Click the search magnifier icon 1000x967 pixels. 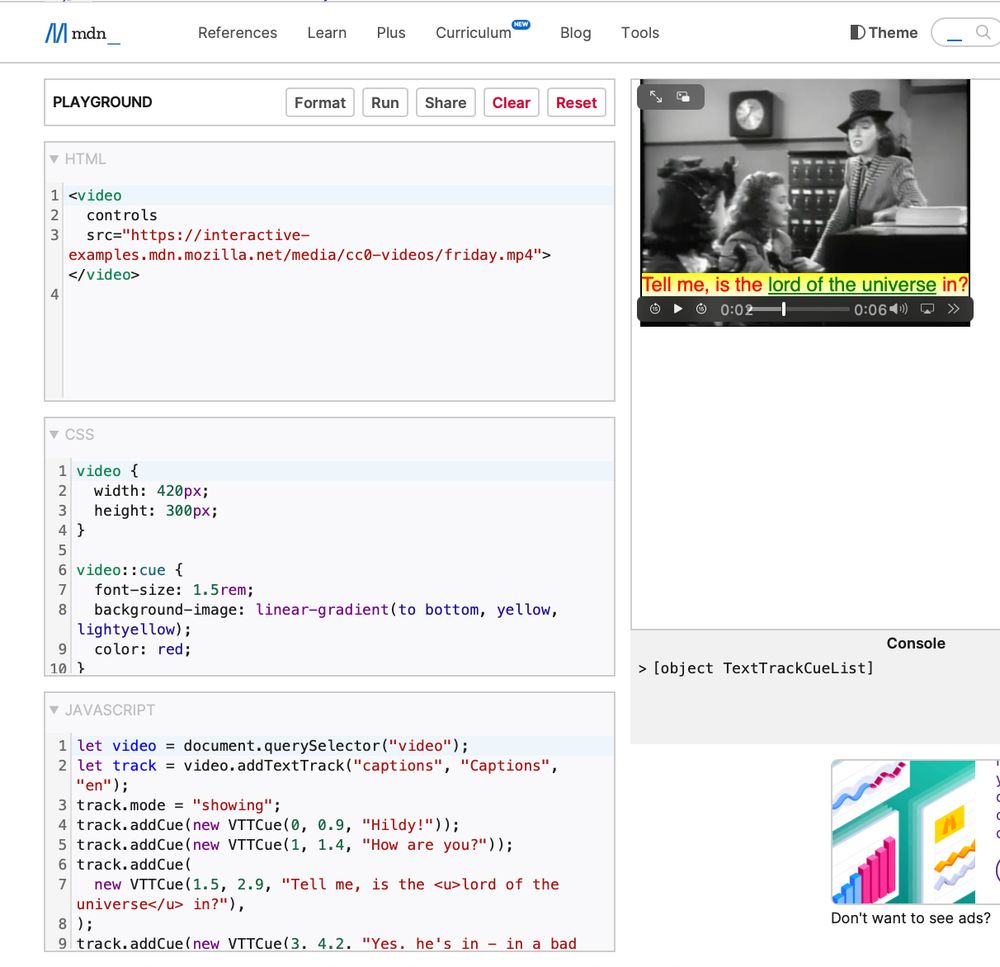pyautogui.click(x=983, y=32)
